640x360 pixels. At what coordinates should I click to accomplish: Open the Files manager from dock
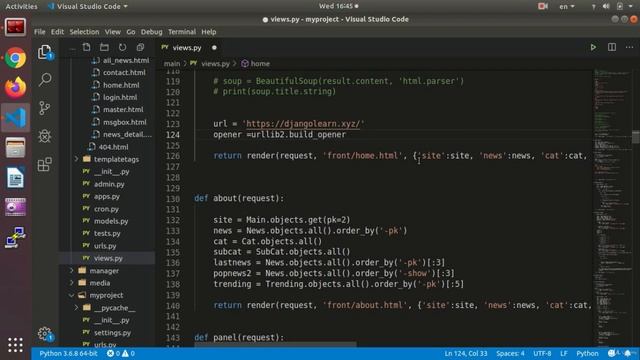coord(16,147)
